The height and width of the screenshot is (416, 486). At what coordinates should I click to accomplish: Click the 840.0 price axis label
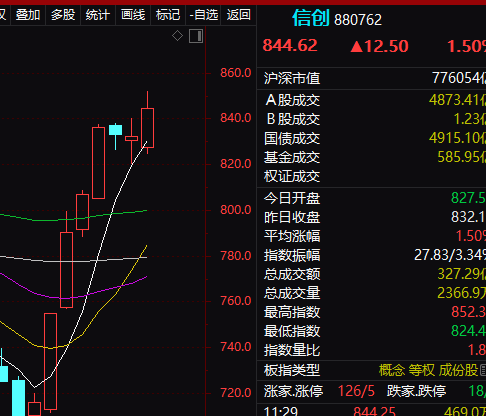(x=236, y=118)
